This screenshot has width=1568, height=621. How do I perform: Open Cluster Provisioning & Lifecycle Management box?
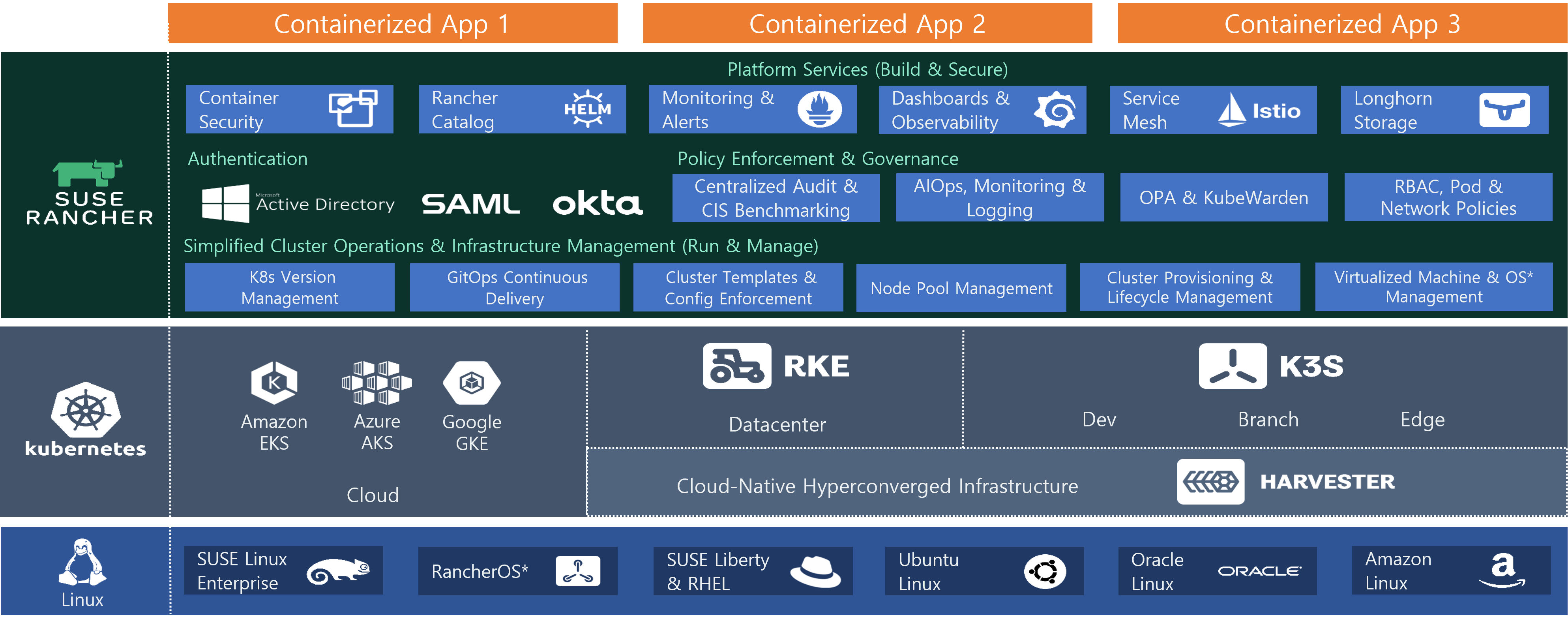click(1190, 287)
